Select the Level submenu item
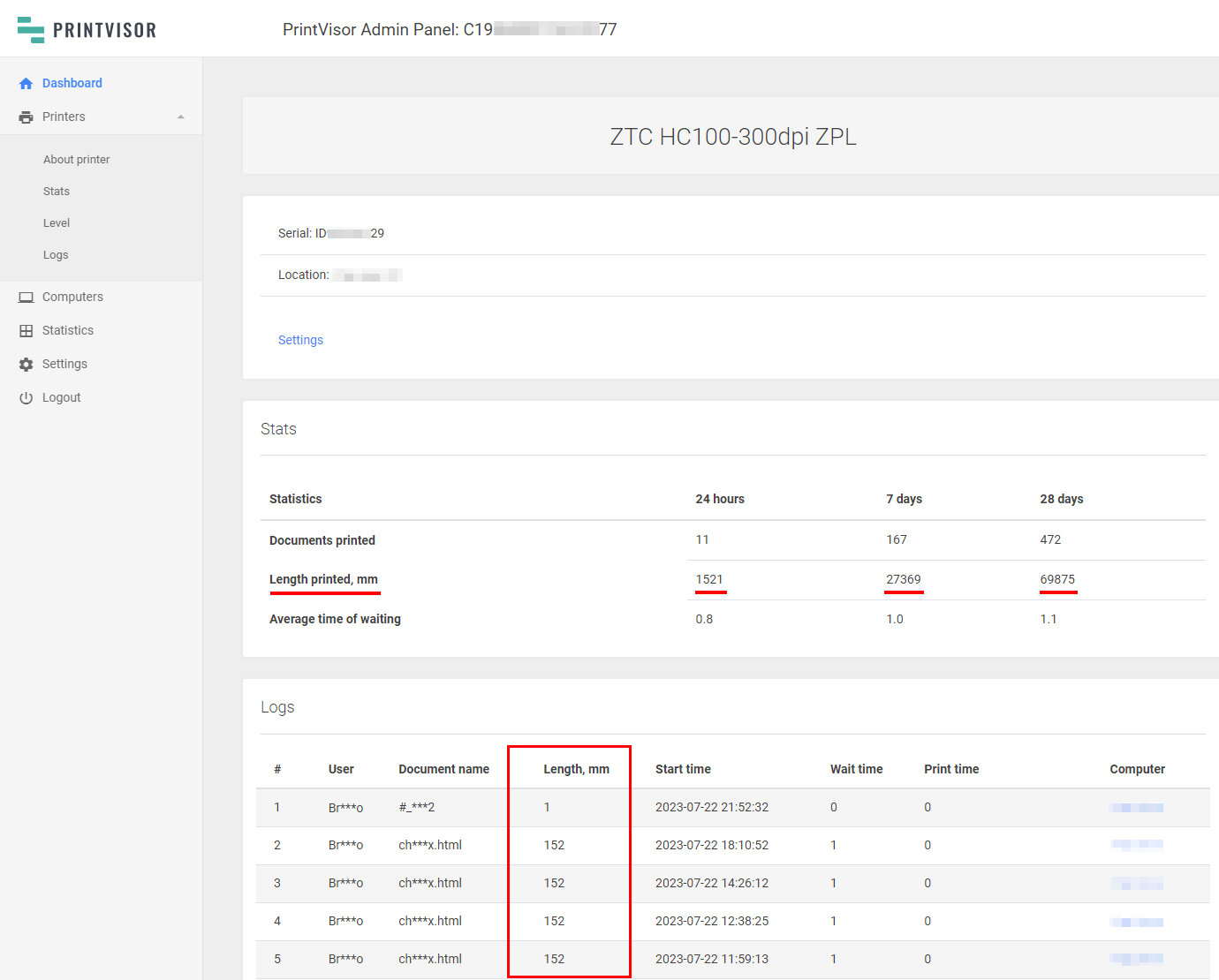This screenshot has height=980, width=1219. tap(57, 223)
